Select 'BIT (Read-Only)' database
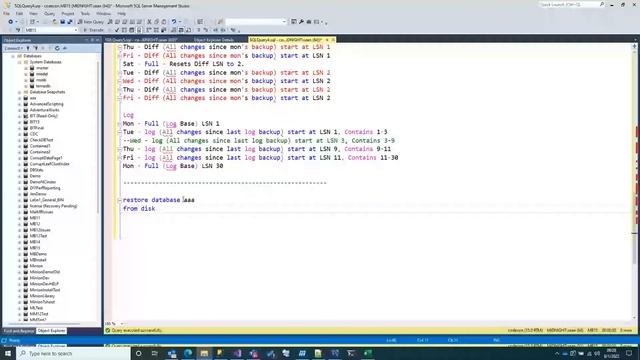The height and width of the screenshot is (360, 640). click(x=43, y=116)
